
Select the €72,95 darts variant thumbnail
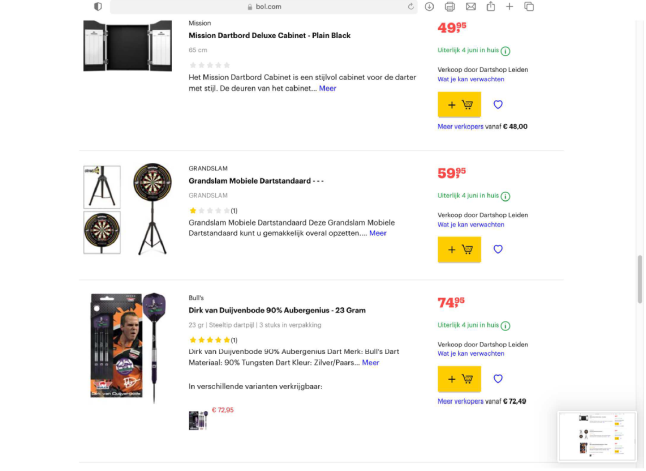click(x=198, y=420)
